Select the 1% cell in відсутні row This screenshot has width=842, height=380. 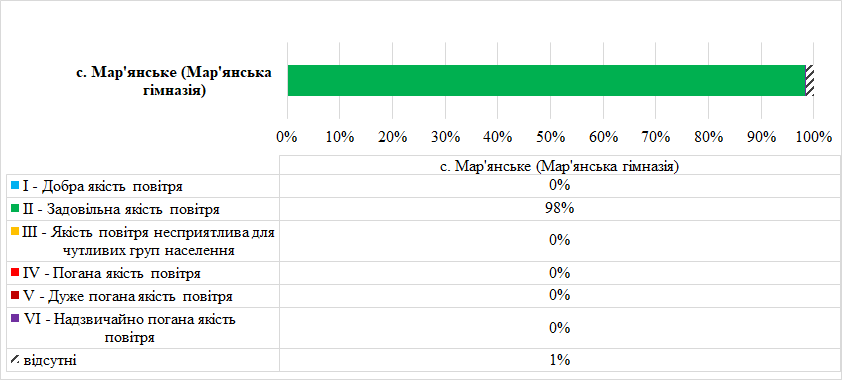click(x=560, y=360)
